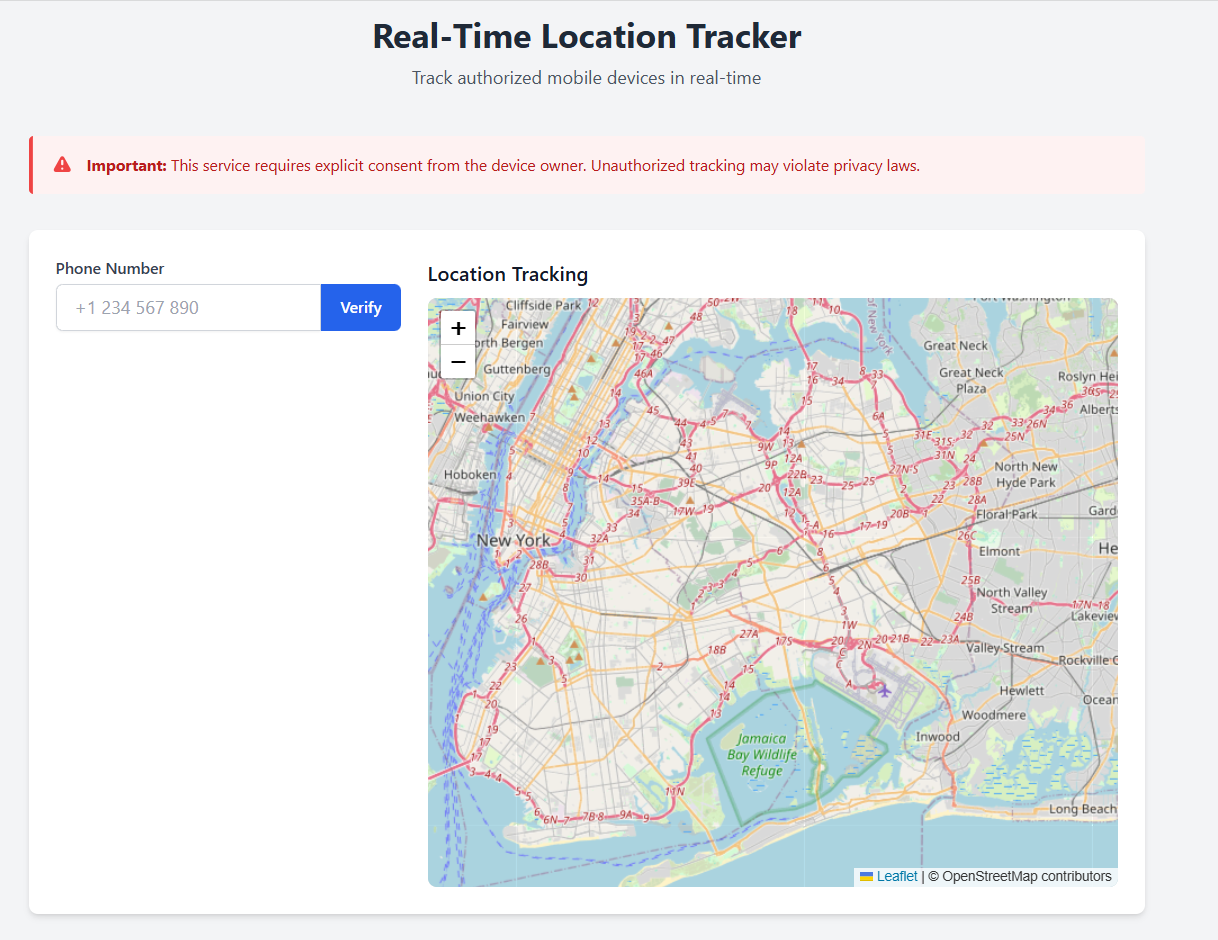This screenshot has height=940, width=1218.
Task: Click the Phone Number field label
Action: click(x=110, y=269)
